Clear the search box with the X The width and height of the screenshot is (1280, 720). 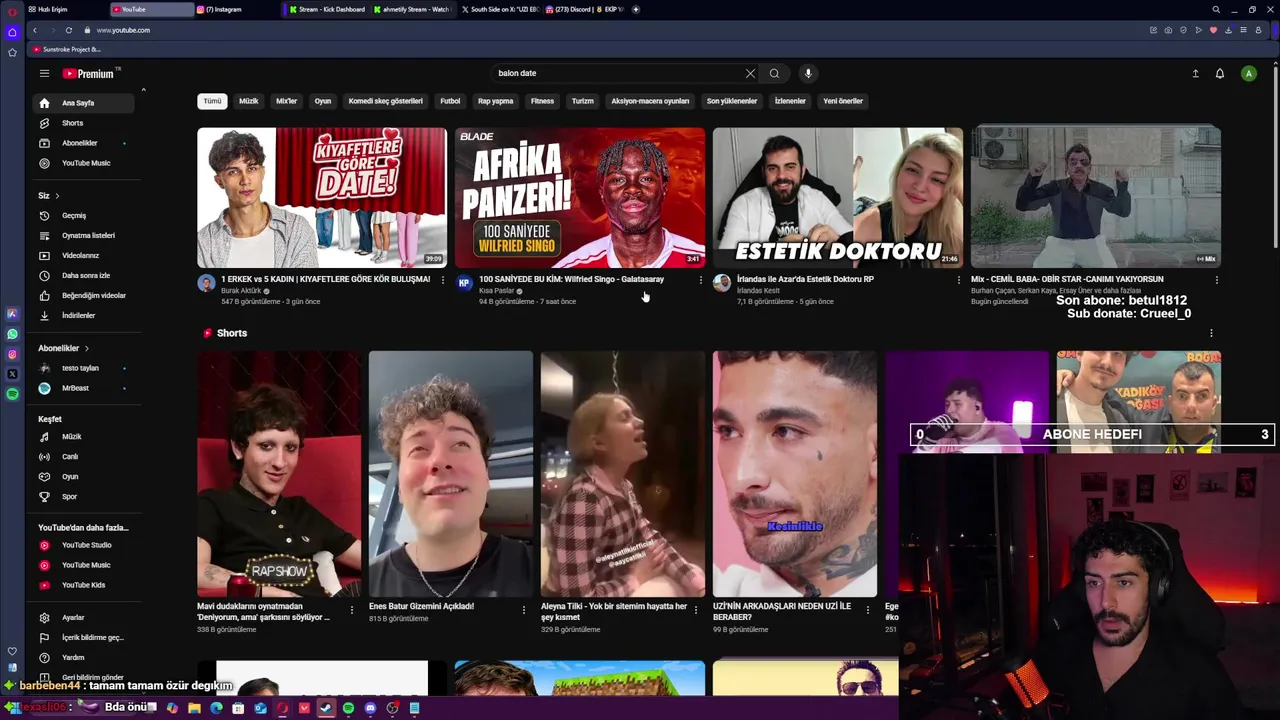point(750,73)
